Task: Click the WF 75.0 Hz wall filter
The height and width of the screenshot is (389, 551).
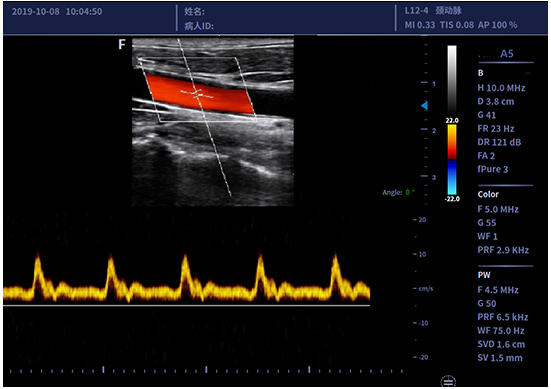Action: [500, 331]
